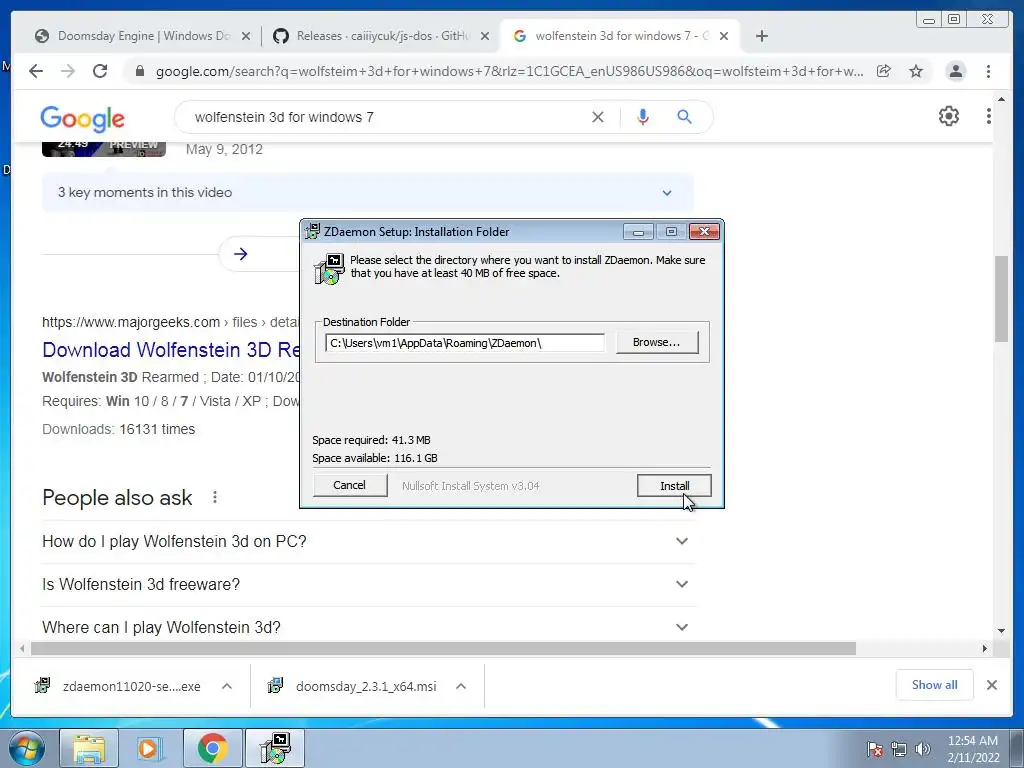Click the Chrome taskbar icon

click(212, 748)
